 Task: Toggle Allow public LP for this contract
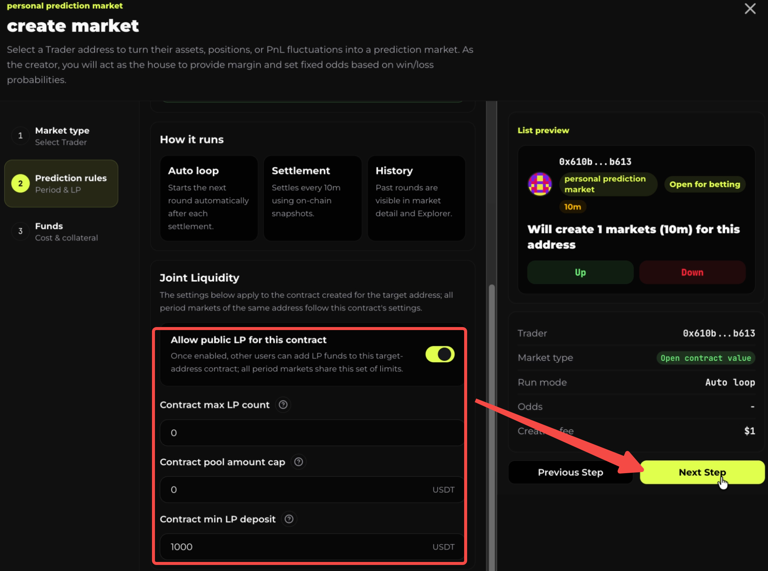coord(440,354)
